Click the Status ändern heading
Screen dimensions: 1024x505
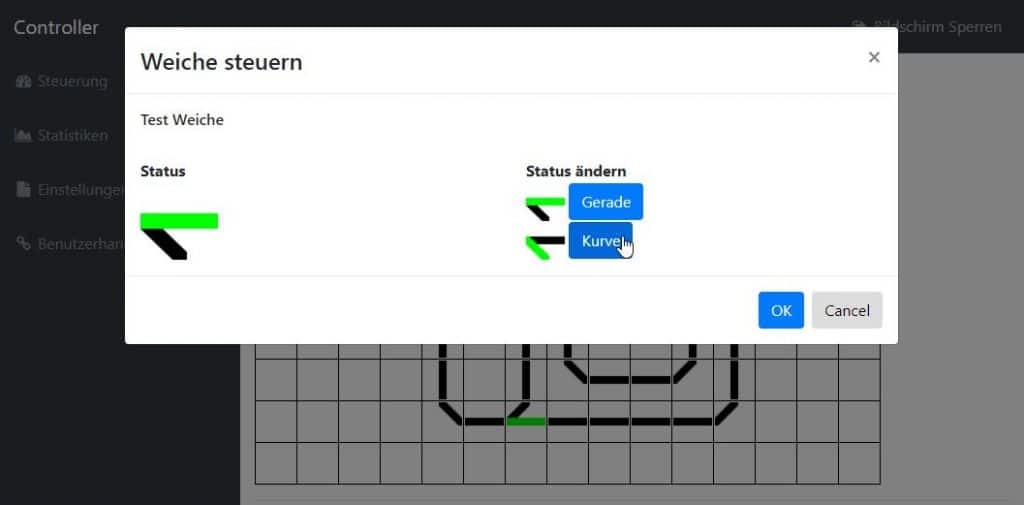[576, 171]
